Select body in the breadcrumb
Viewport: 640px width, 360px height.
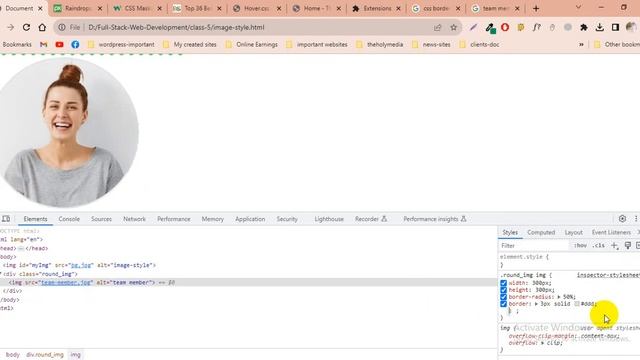point(13,355)
